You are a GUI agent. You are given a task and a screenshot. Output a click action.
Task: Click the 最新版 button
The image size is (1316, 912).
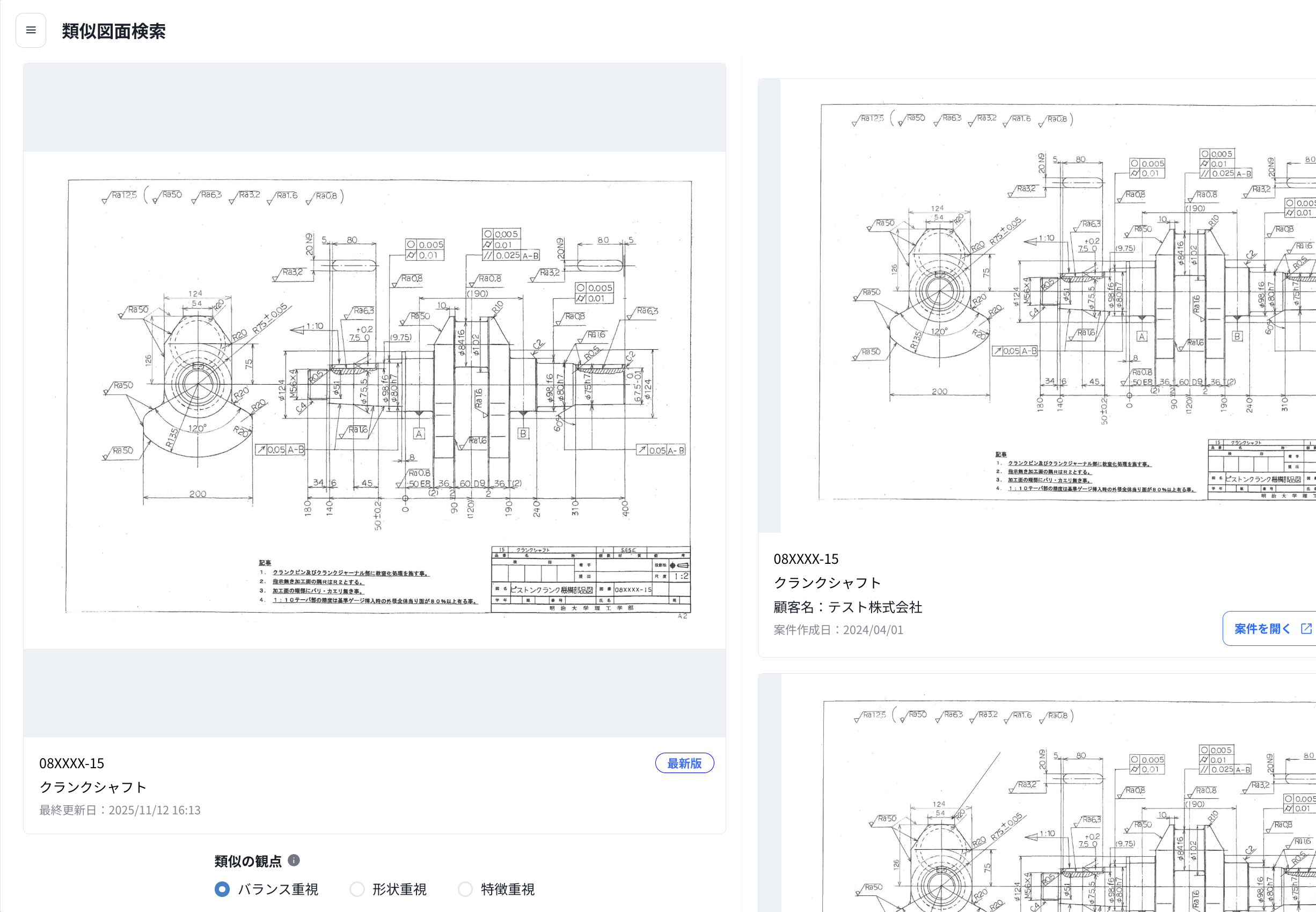tap(684, 763)
